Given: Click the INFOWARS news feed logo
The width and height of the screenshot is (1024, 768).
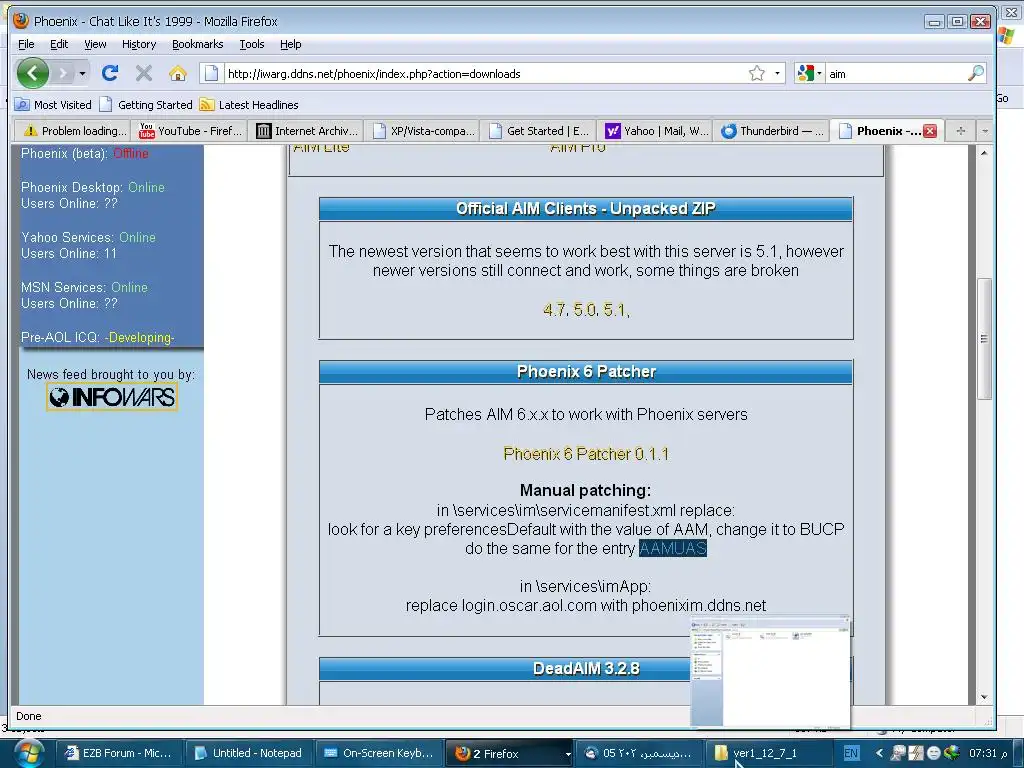Looking at the screenshot, I should 112,396.
